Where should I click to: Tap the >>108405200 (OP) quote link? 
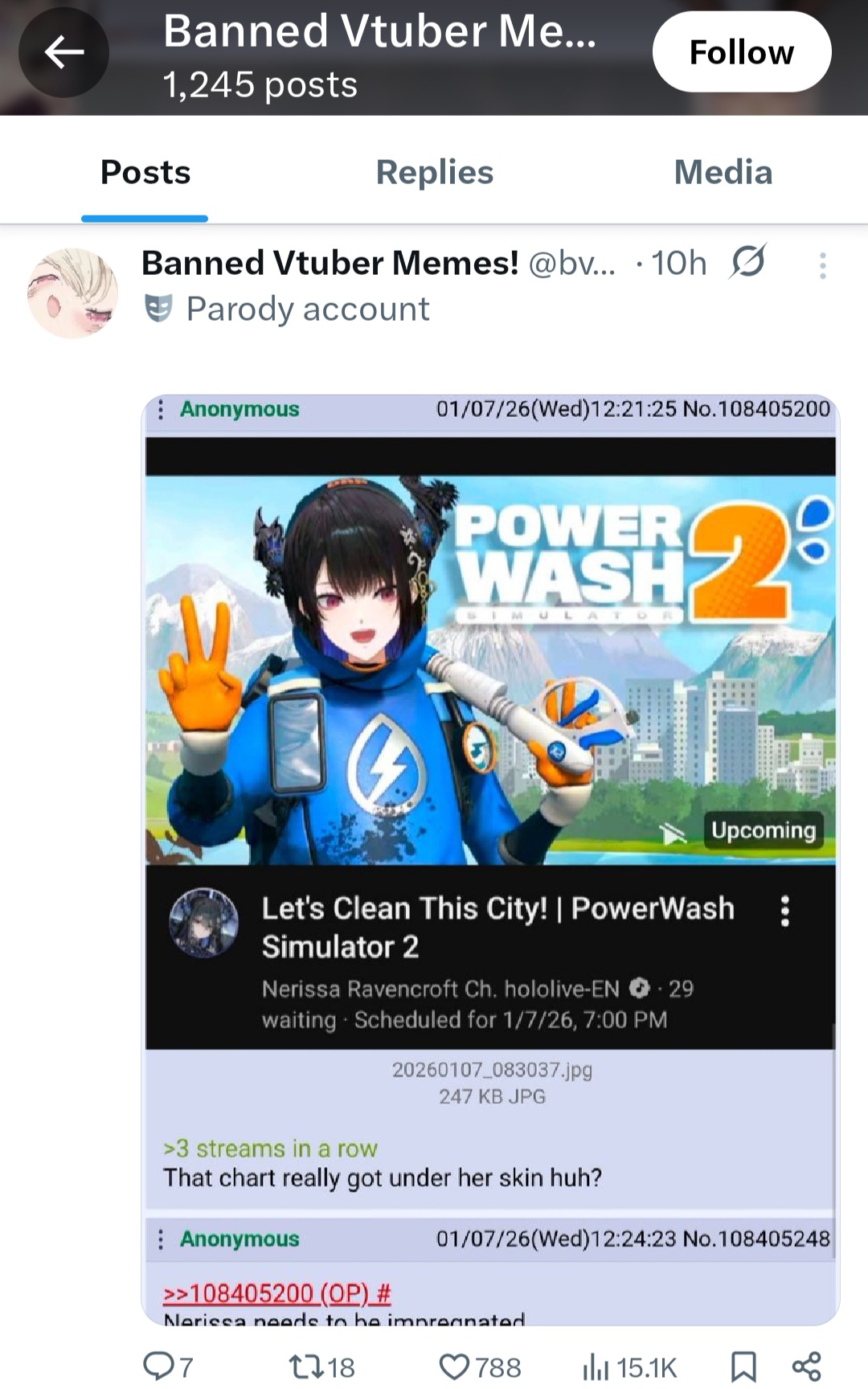click(277, 1293)
